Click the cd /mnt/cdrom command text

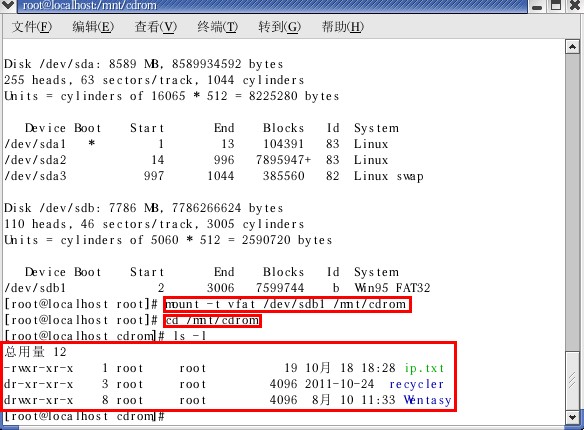click(212, 321)
